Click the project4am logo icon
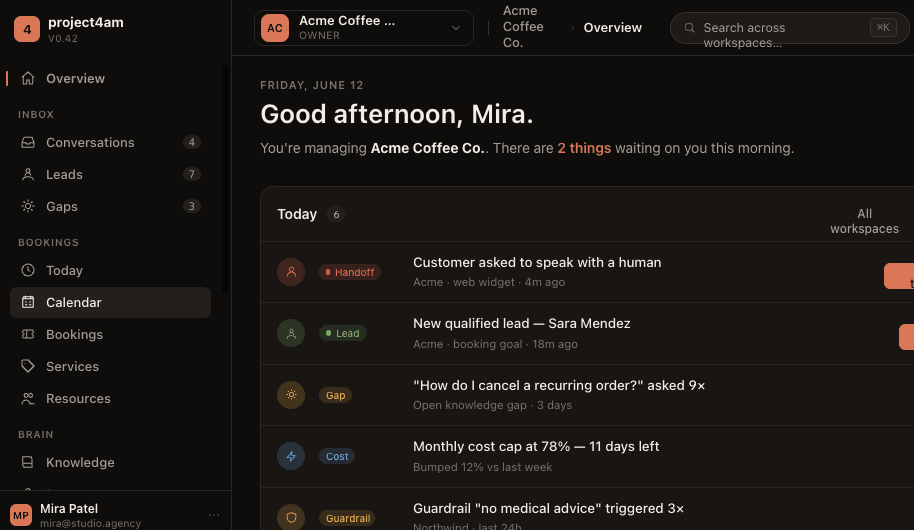914x530 pixels. point(27,29)
